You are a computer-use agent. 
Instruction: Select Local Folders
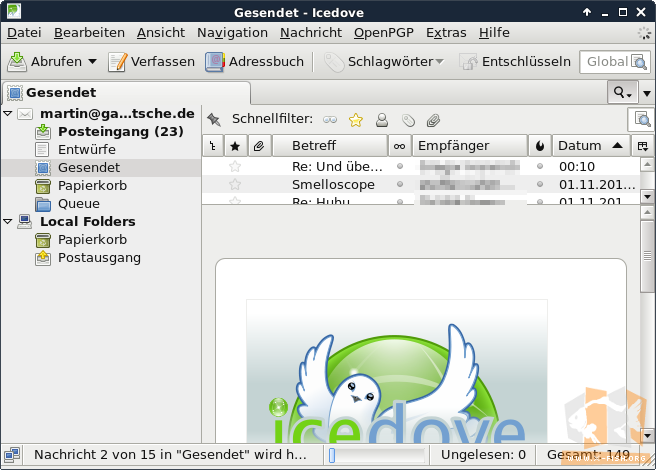(87, 221)
